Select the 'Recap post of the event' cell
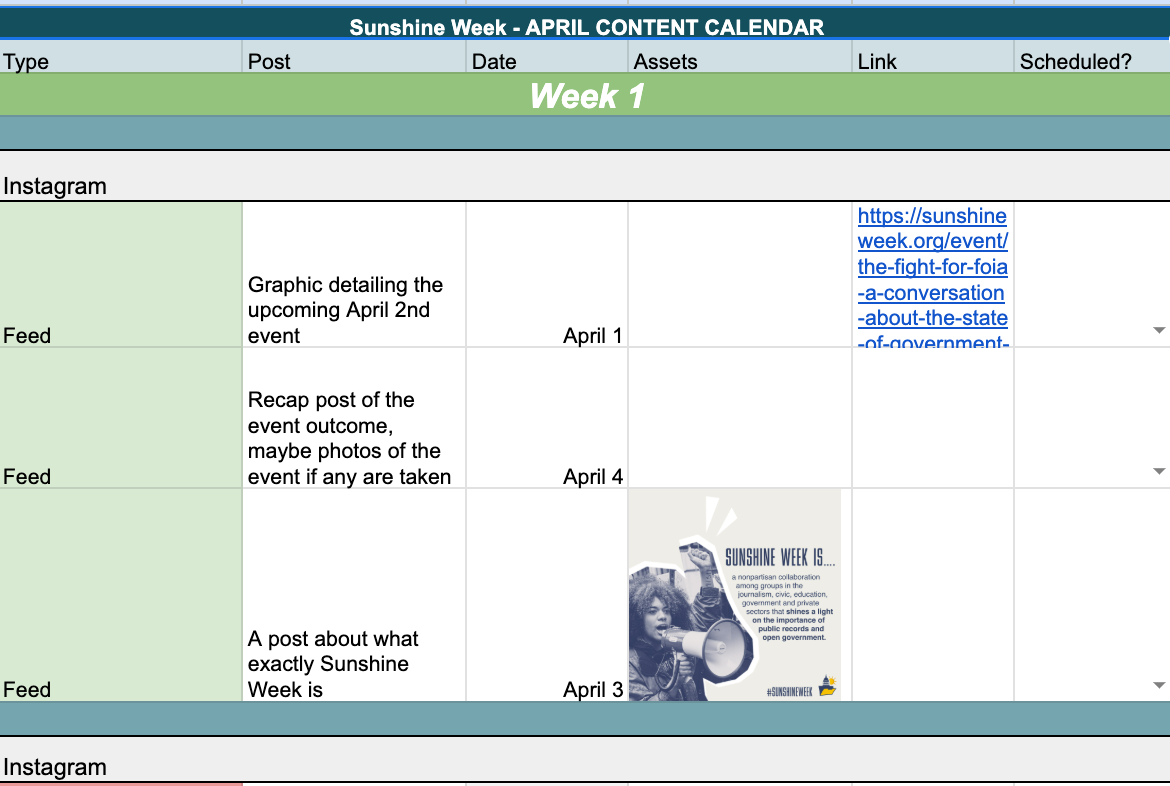 tap(354, 418)
